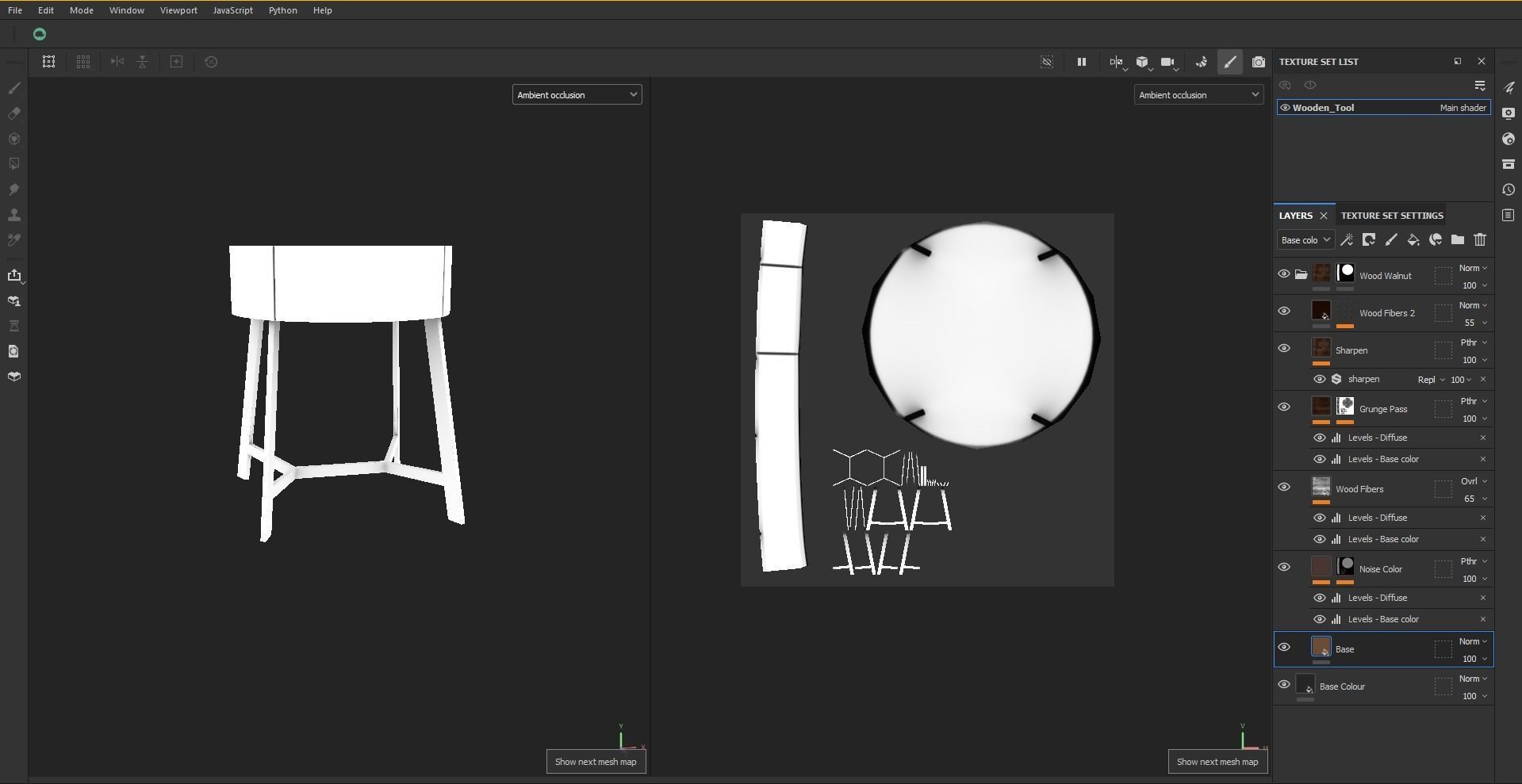This screenshot has width=1522, height=784.
Task: Click left Show next mesh map button
Action: 596,762
